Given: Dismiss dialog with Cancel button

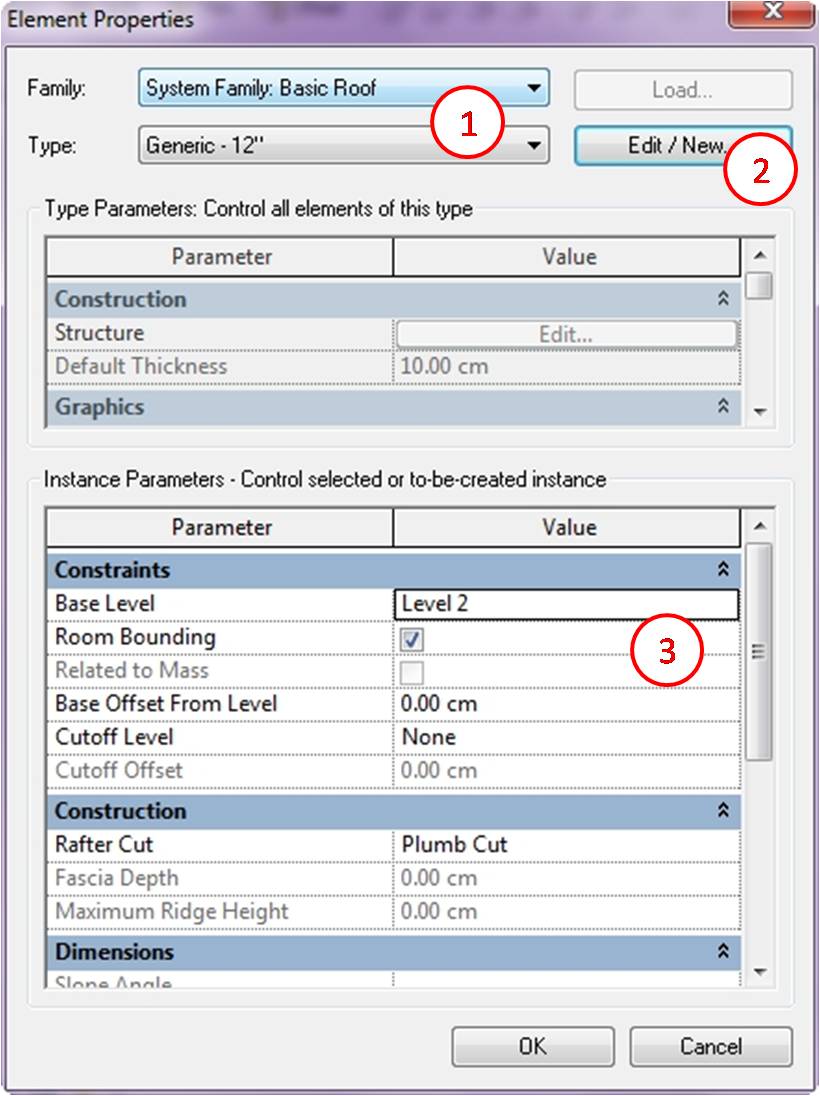Looking at the screenshot, I should [711, 1046].
